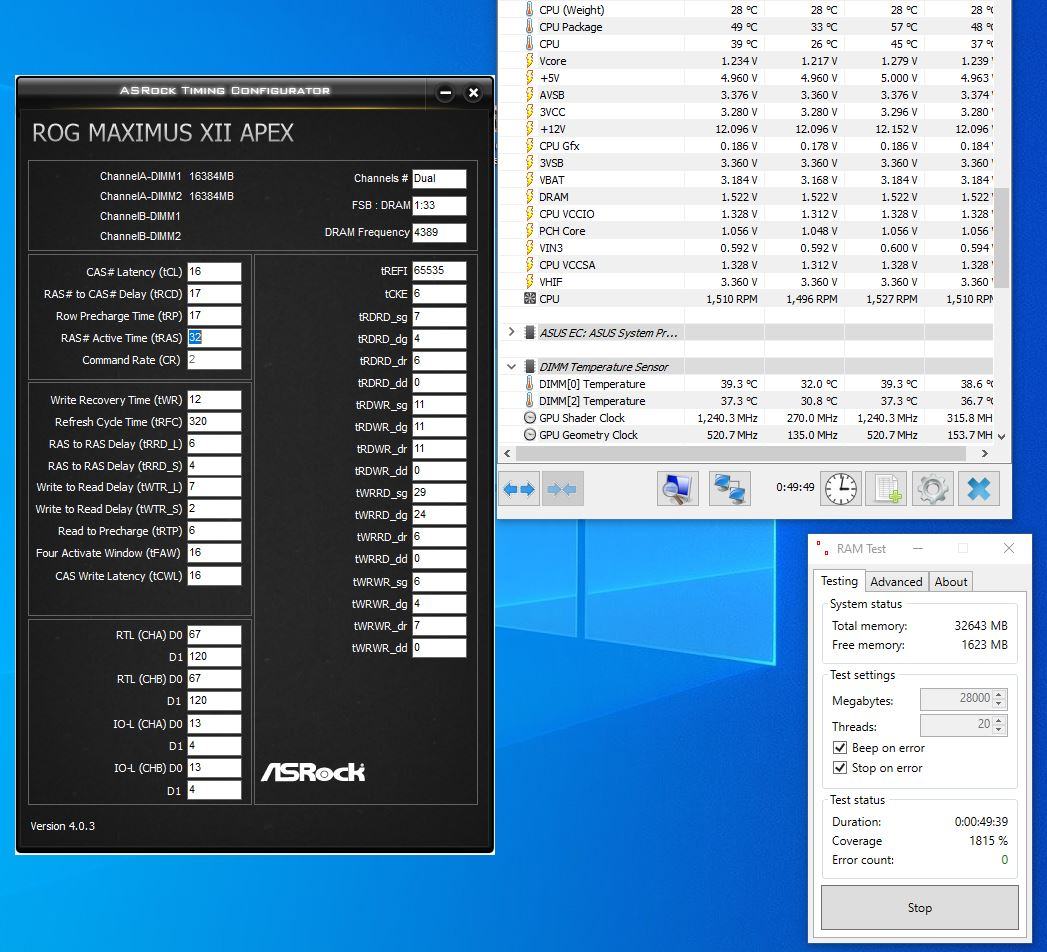
Task: Toggle the Beep on error checkbox
Action: (x=840, y=748)
